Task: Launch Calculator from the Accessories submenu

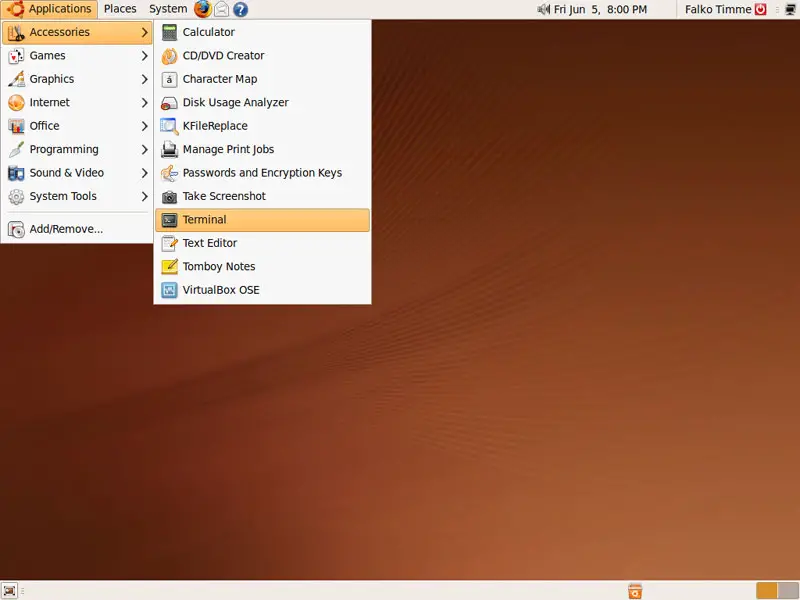Action: point(262,32)
